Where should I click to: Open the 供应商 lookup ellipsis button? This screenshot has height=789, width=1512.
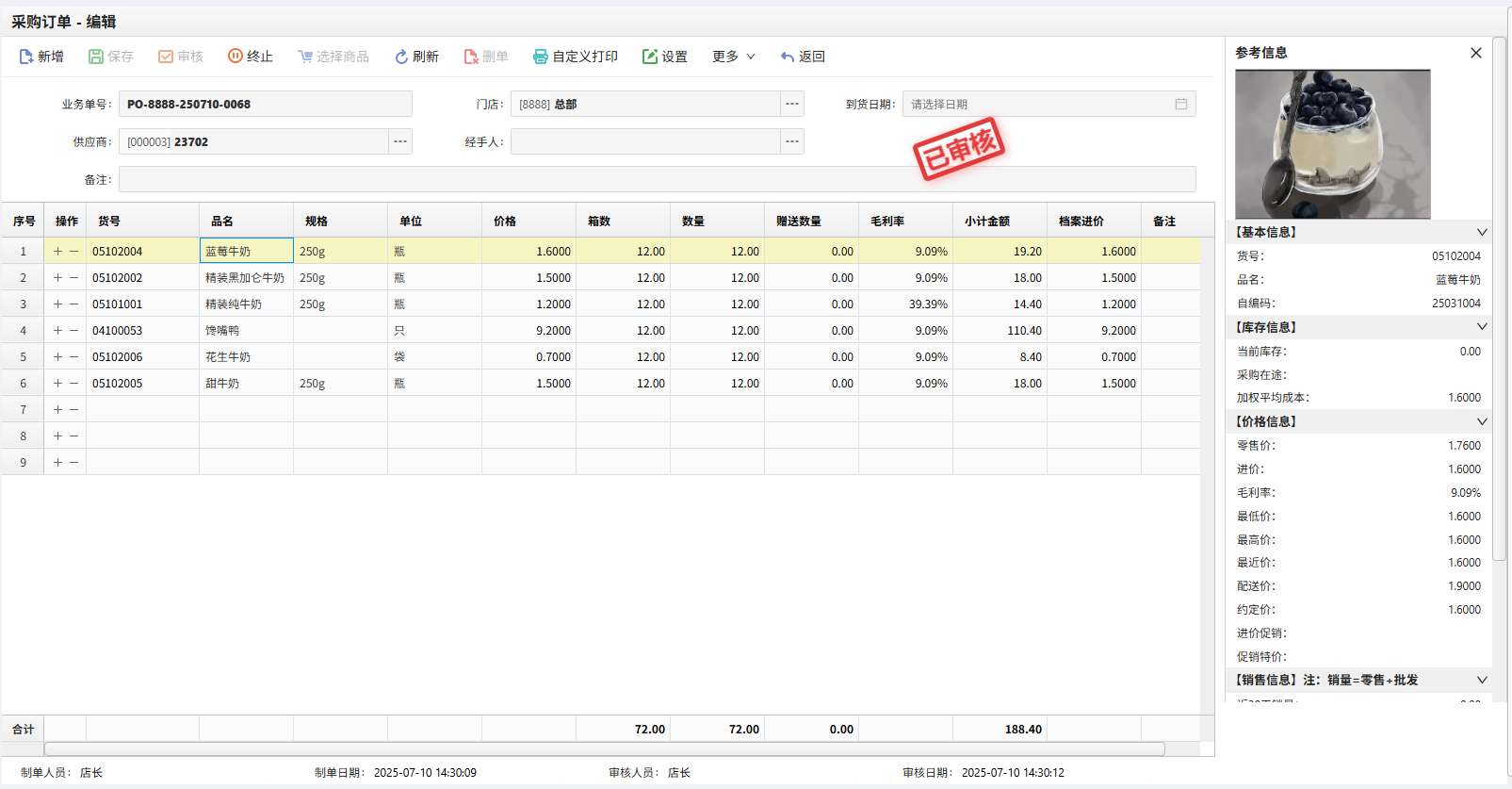point(400,141)
